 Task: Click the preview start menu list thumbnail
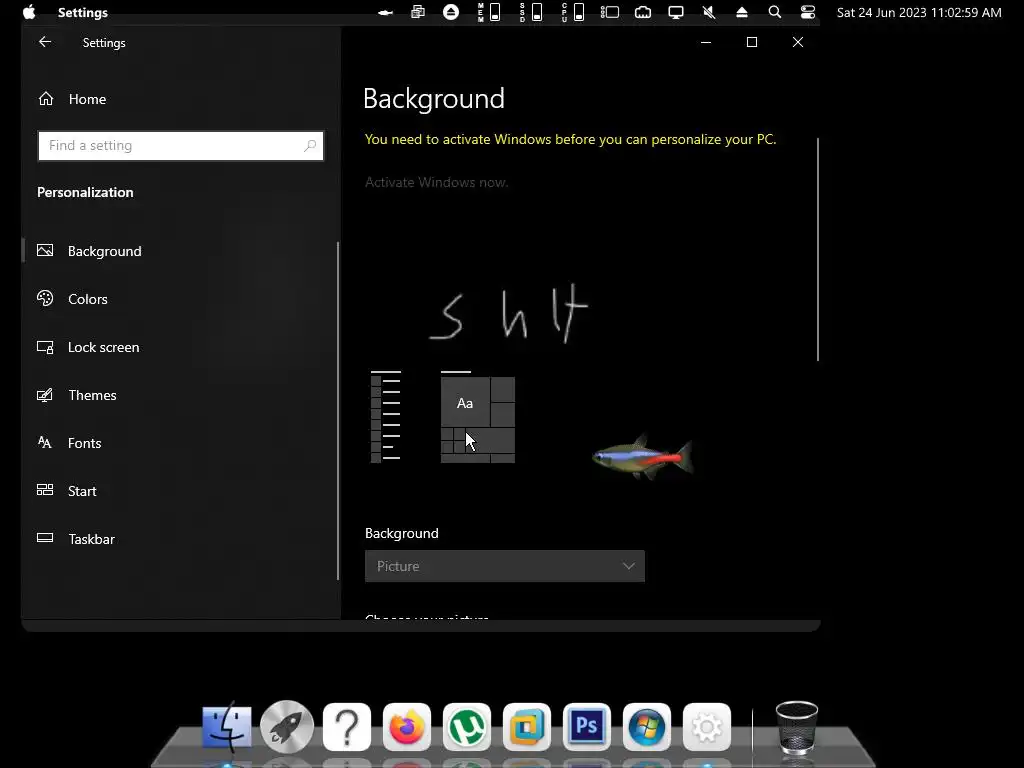[x=386, y=416]
